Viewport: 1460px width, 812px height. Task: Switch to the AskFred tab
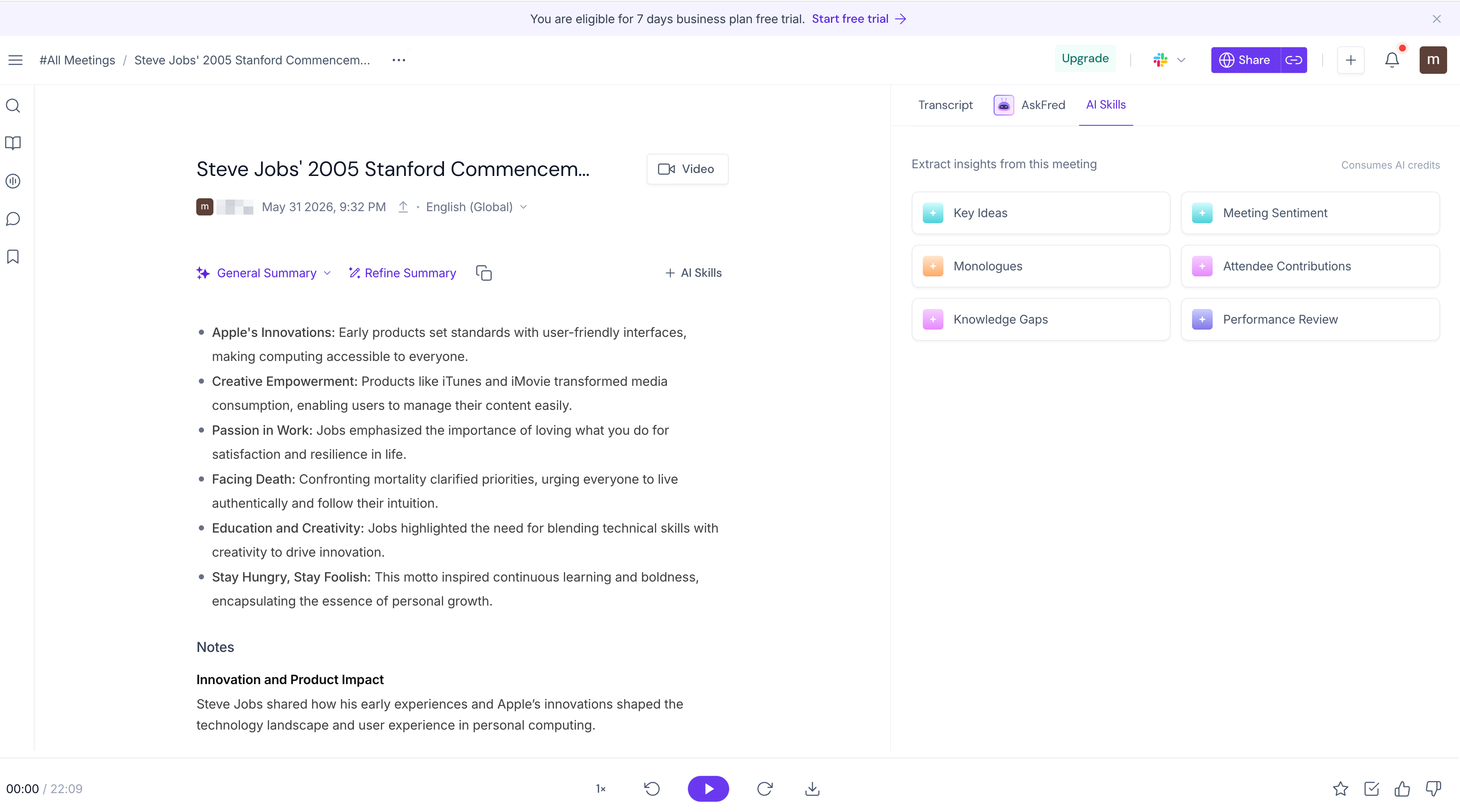click(x=1029, y=105)
